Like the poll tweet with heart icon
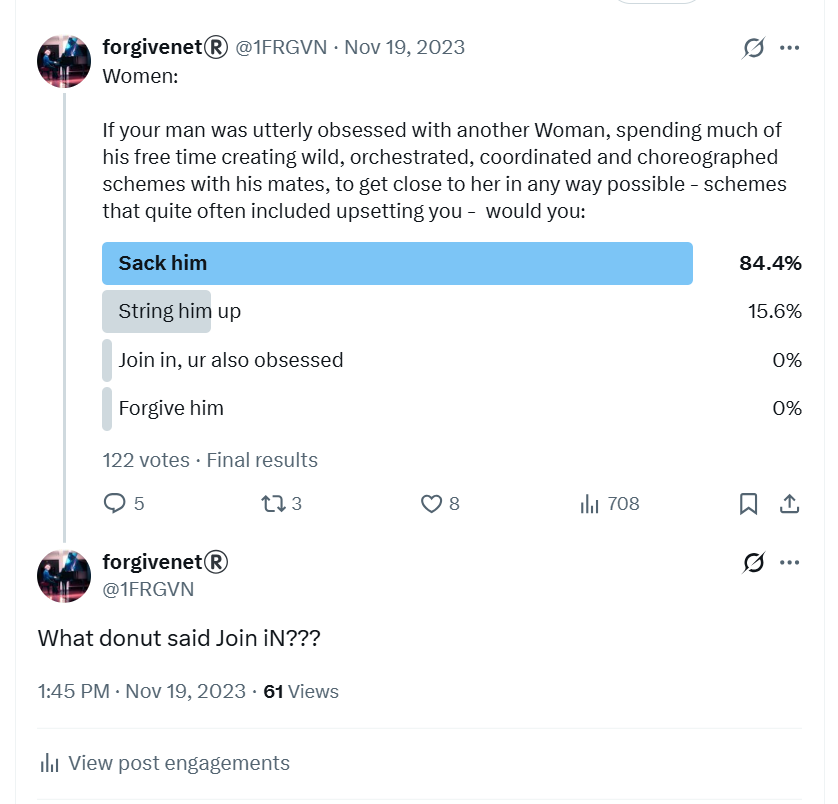 click(x=431, y=504)
